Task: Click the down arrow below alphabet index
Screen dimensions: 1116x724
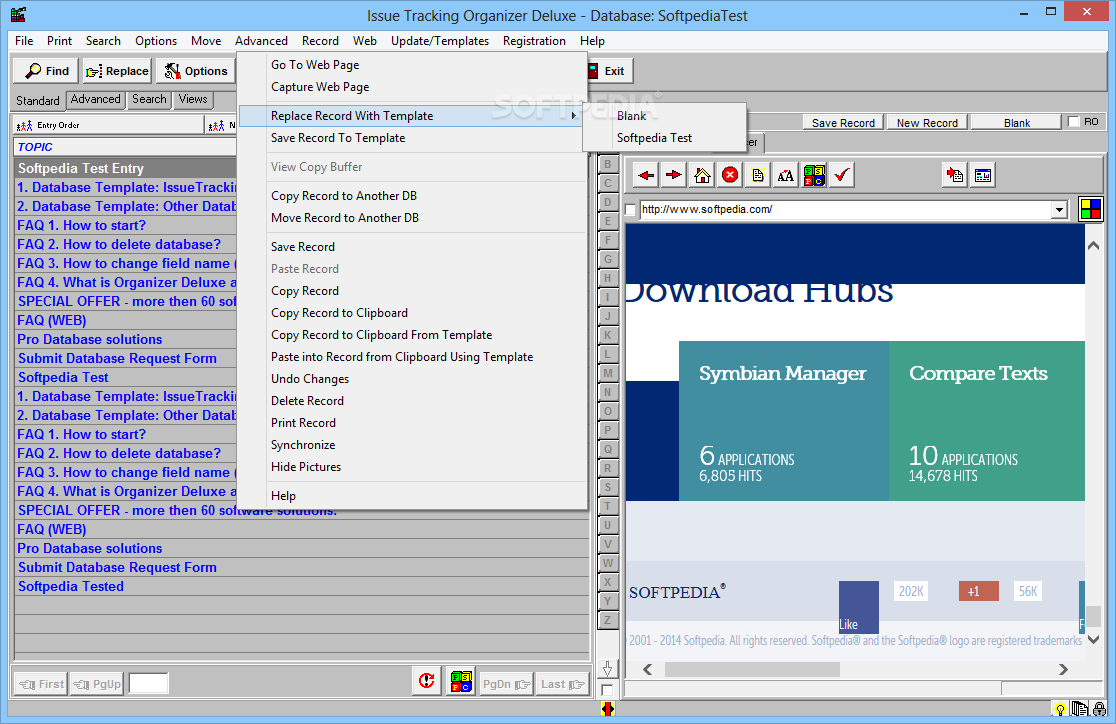Action: pos(607,668)
